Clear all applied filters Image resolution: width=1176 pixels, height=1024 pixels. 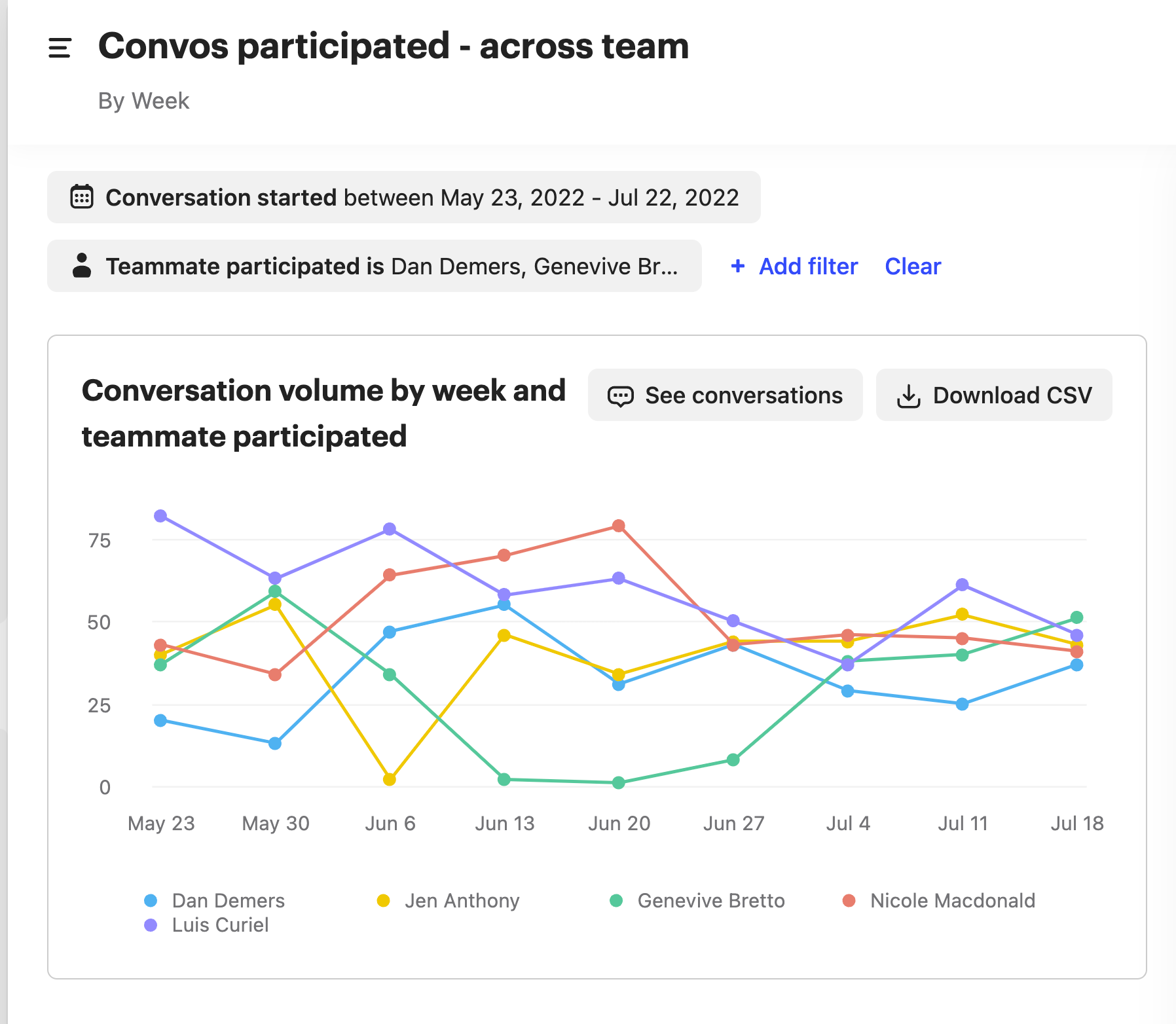click(x=913, y=266)
